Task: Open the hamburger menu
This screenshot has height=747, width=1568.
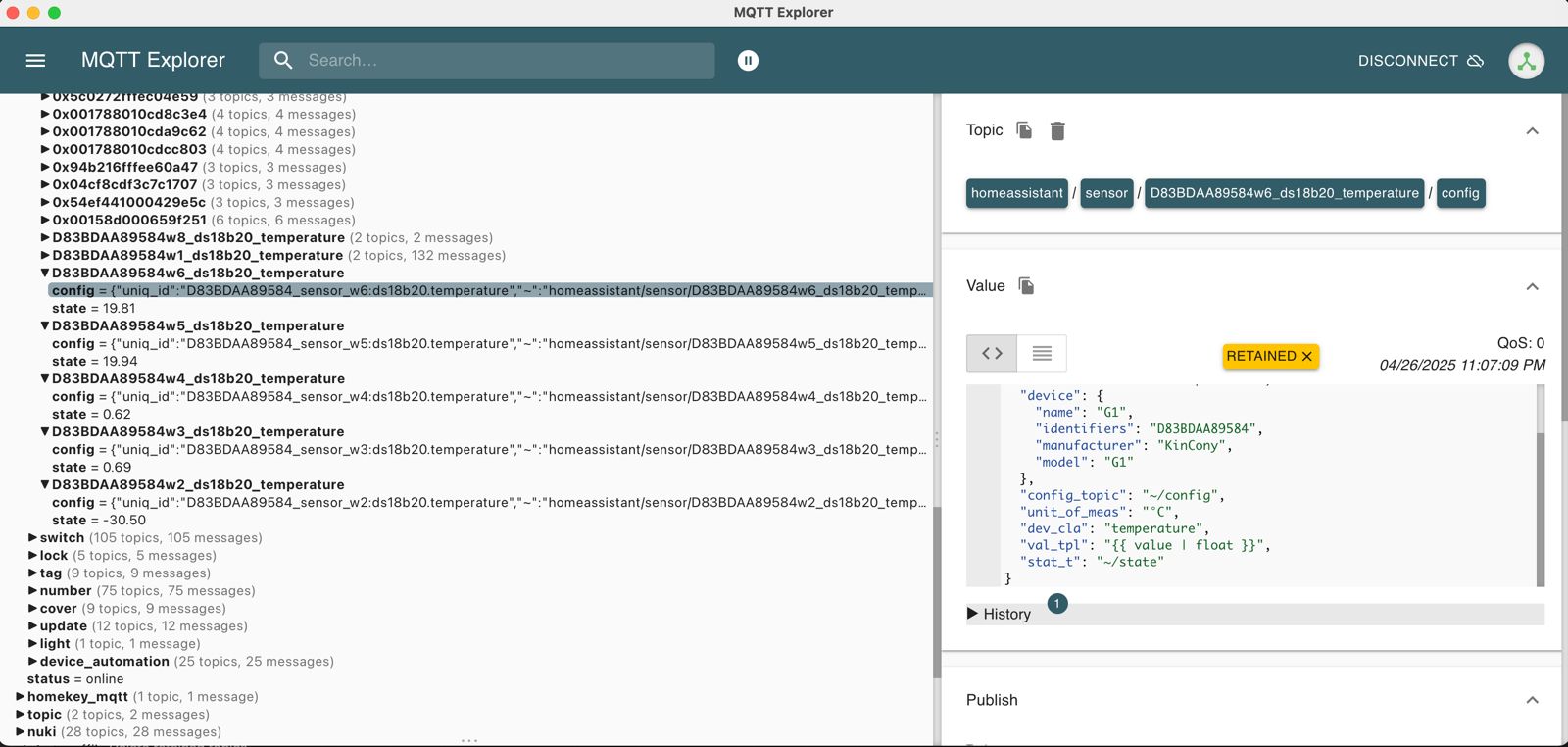Action: (x=35, y=61)
